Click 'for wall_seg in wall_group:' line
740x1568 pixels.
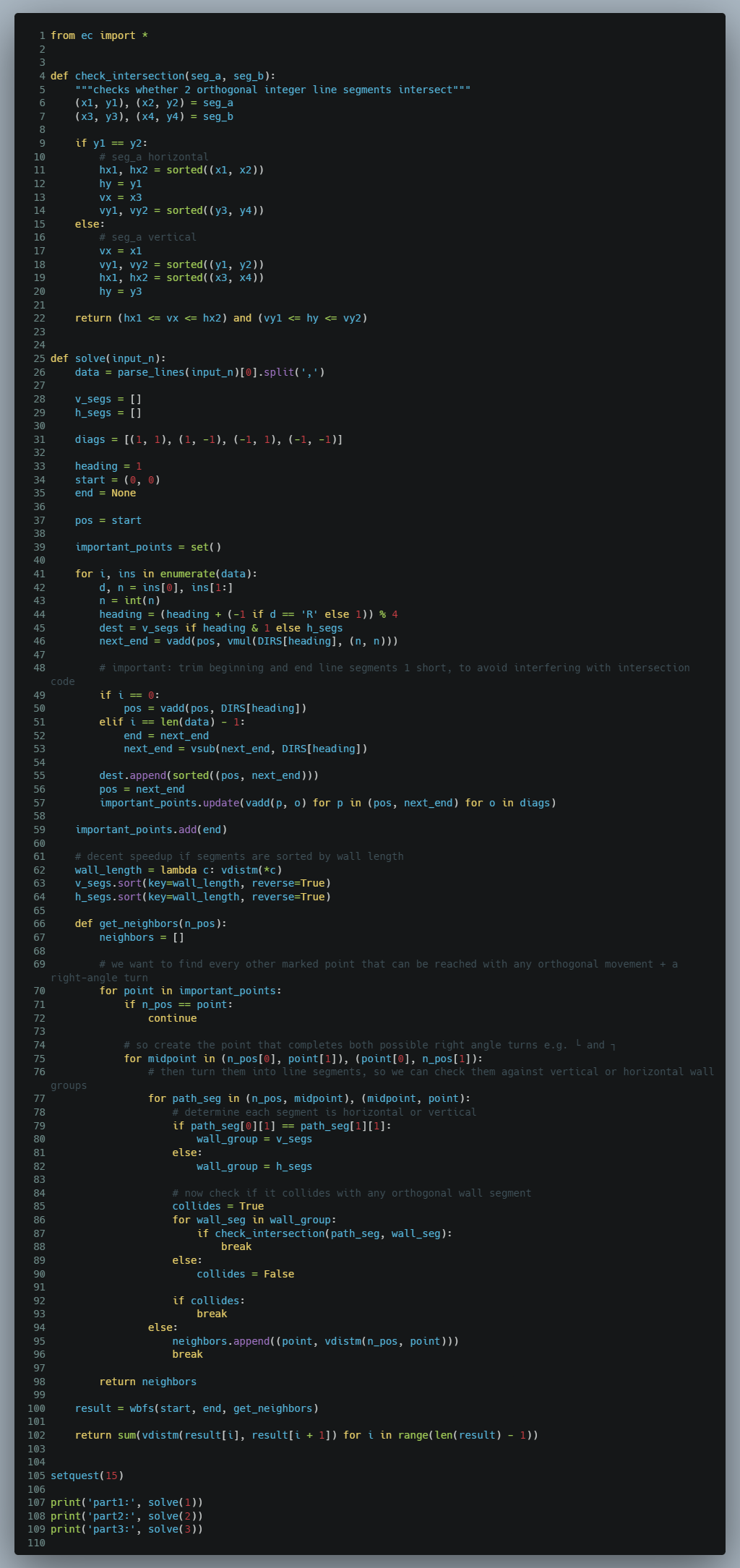click(254, 1220)
